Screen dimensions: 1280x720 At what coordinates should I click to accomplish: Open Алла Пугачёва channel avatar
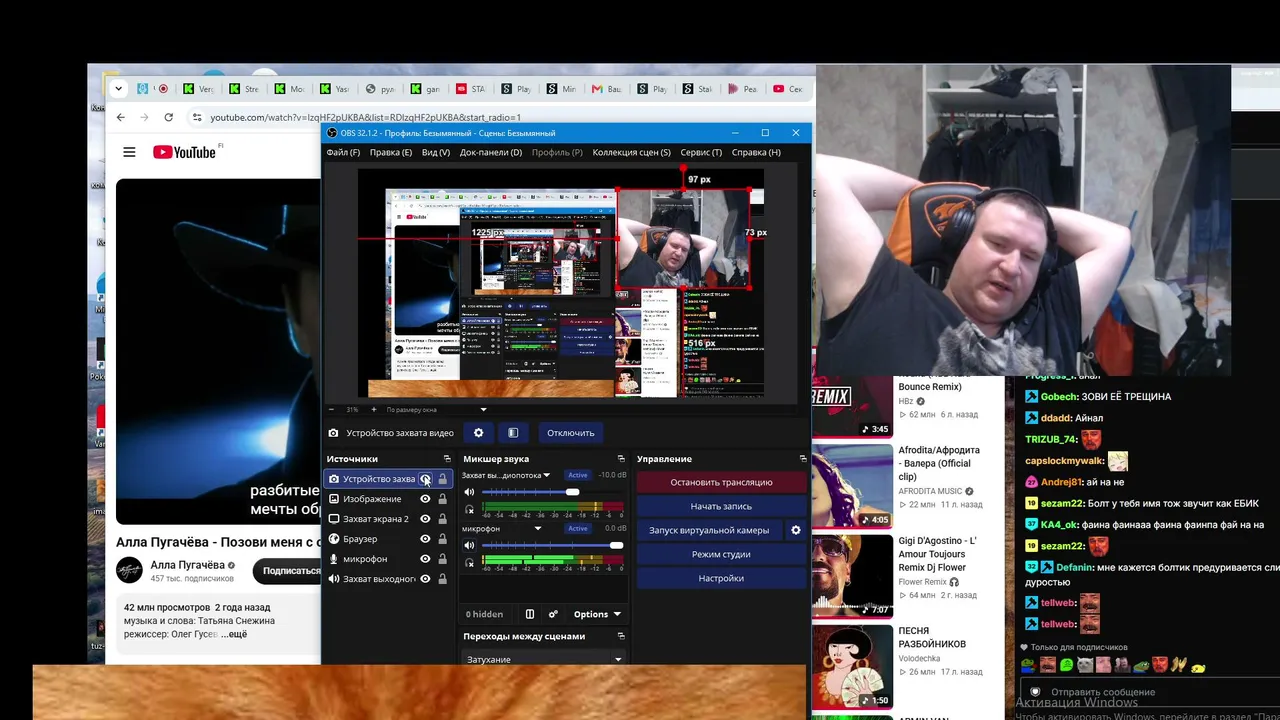(x=129, y=571)
